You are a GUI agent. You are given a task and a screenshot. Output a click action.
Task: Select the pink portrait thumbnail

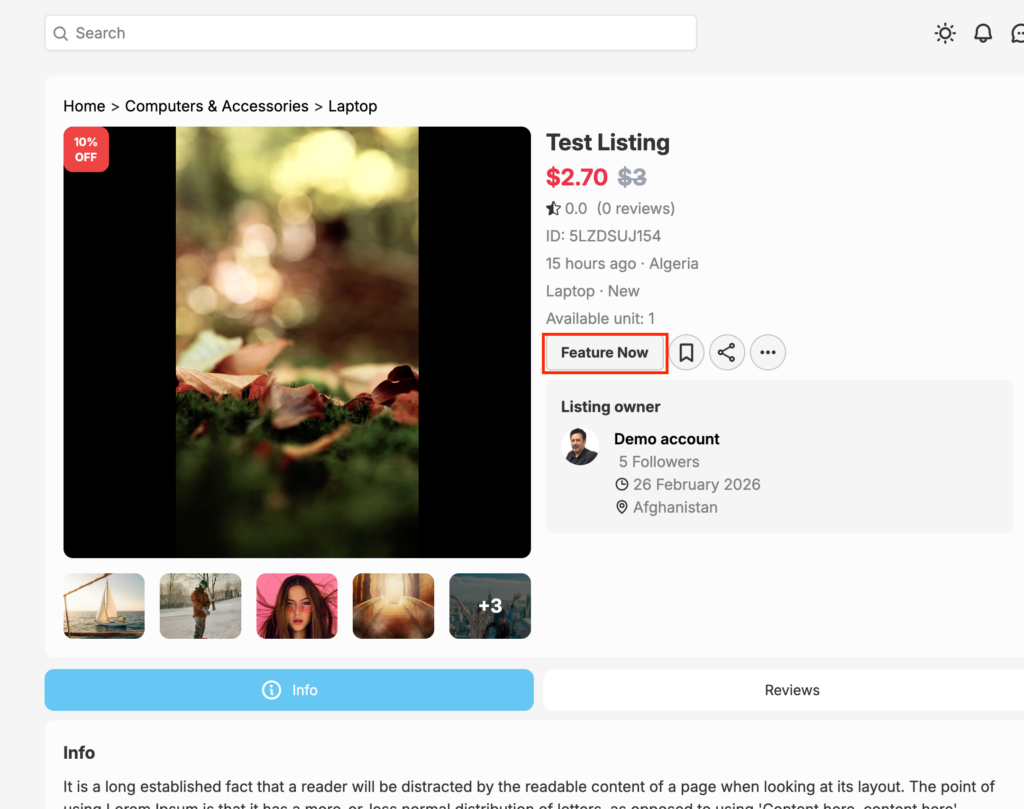(297, 606)
